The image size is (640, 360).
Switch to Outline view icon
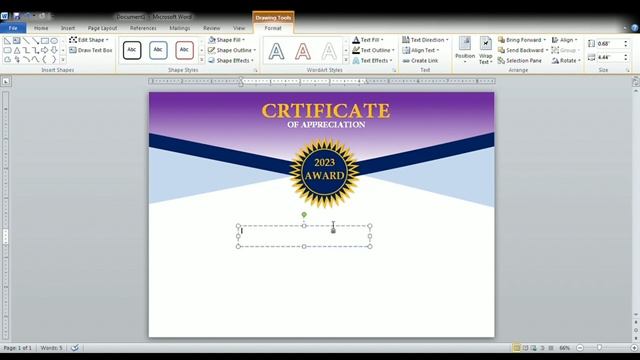click(542, 348)
